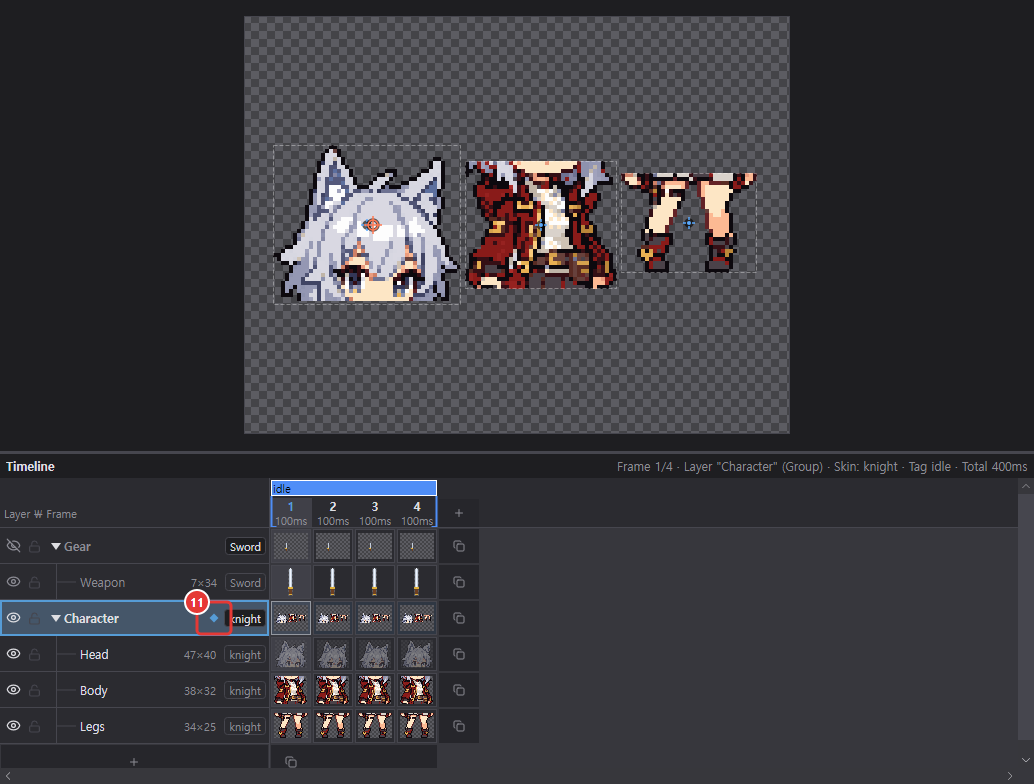Select Character cel in frame 3
This screenshot has height=784, width=1034.
point(375,618)
